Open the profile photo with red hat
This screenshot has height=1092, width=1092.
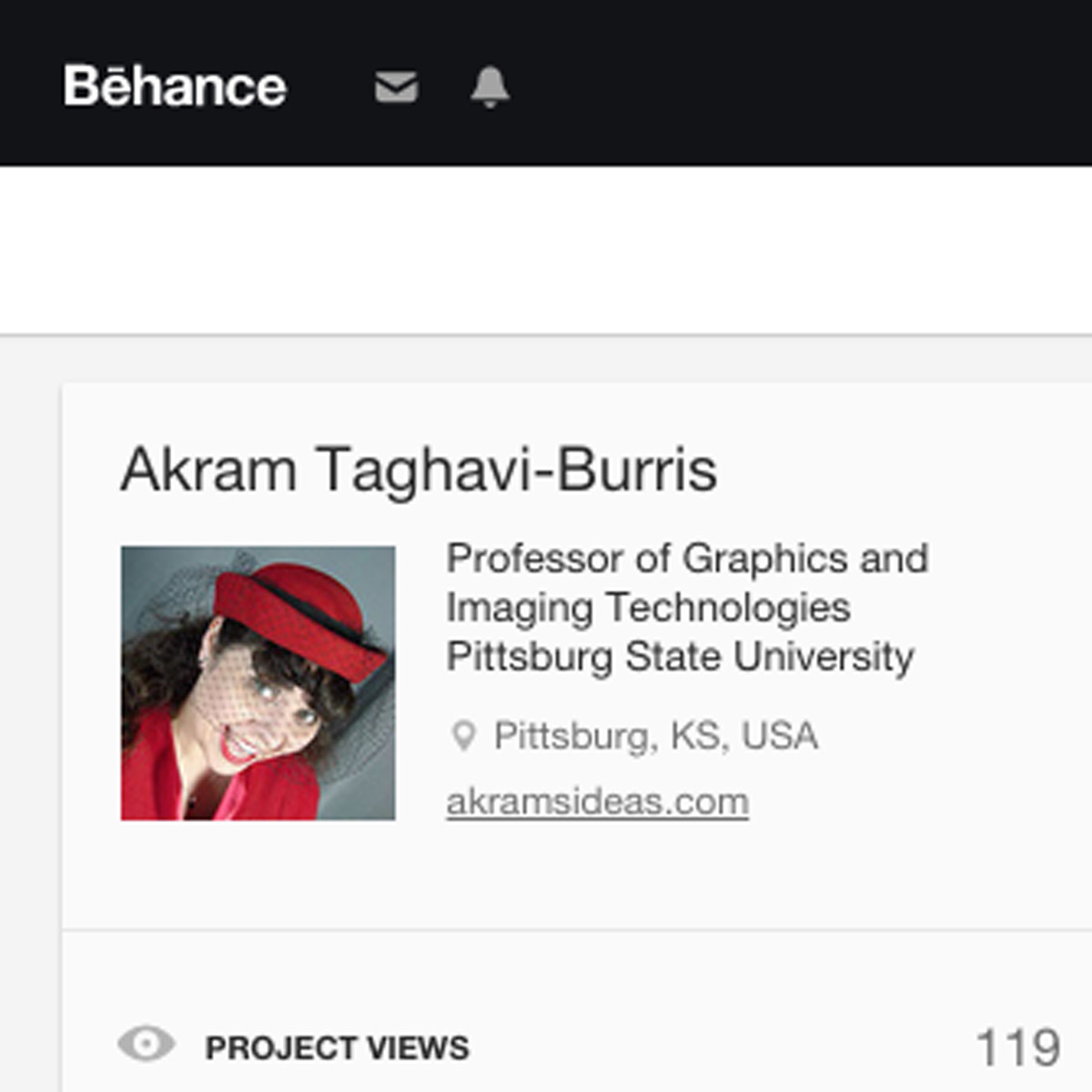pos(258,683)
